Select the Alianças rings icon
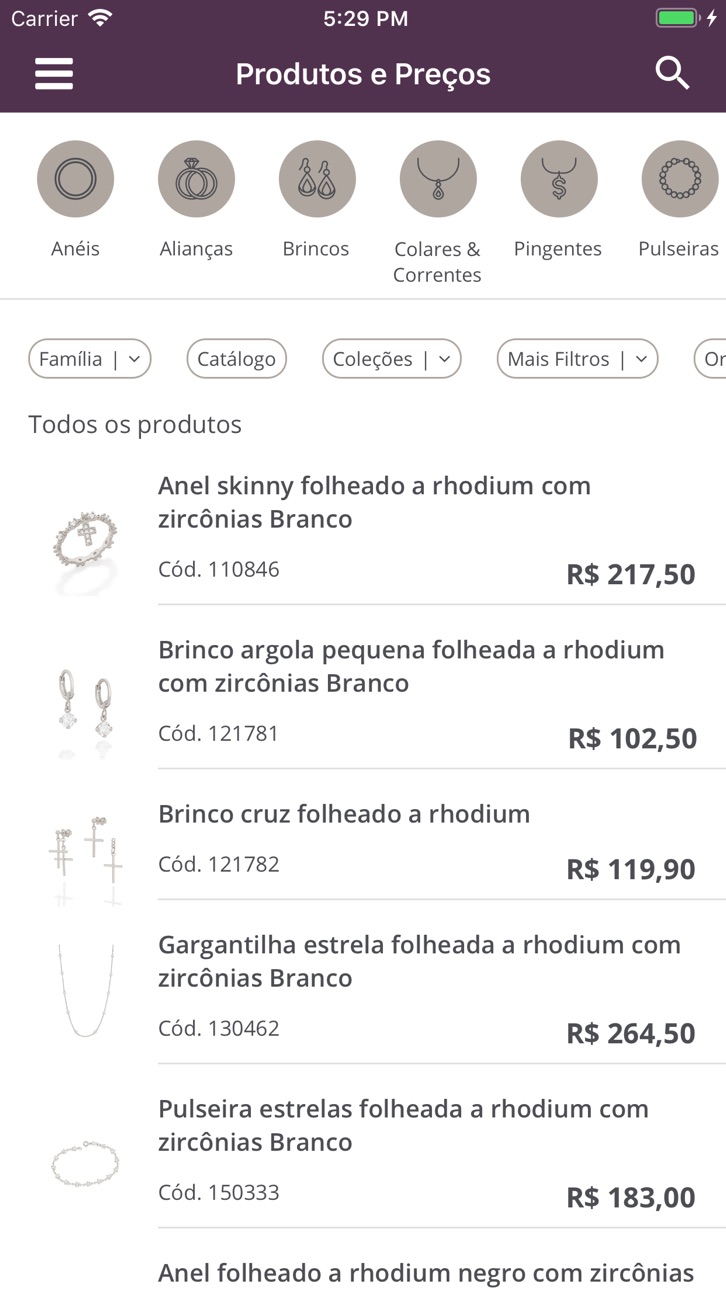The width and height of the screenshot is (726, 1290). pyautogui.click(x=196, y=179)
